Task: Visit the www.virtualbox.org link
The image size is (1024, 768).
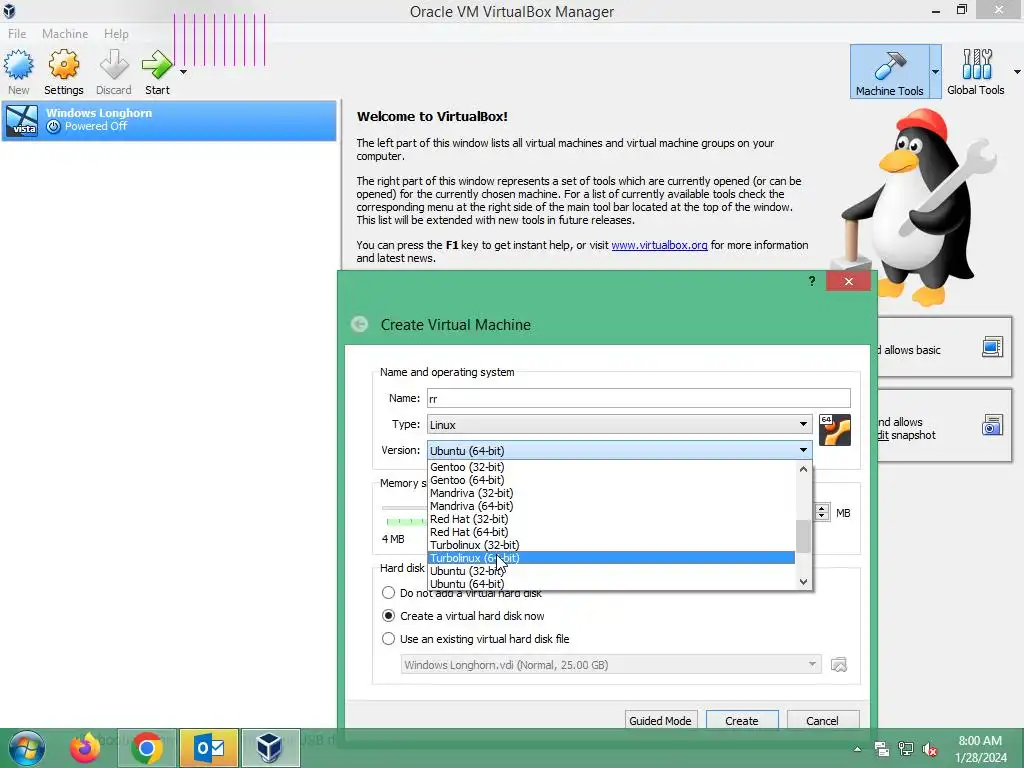Action: coord(659,245)
